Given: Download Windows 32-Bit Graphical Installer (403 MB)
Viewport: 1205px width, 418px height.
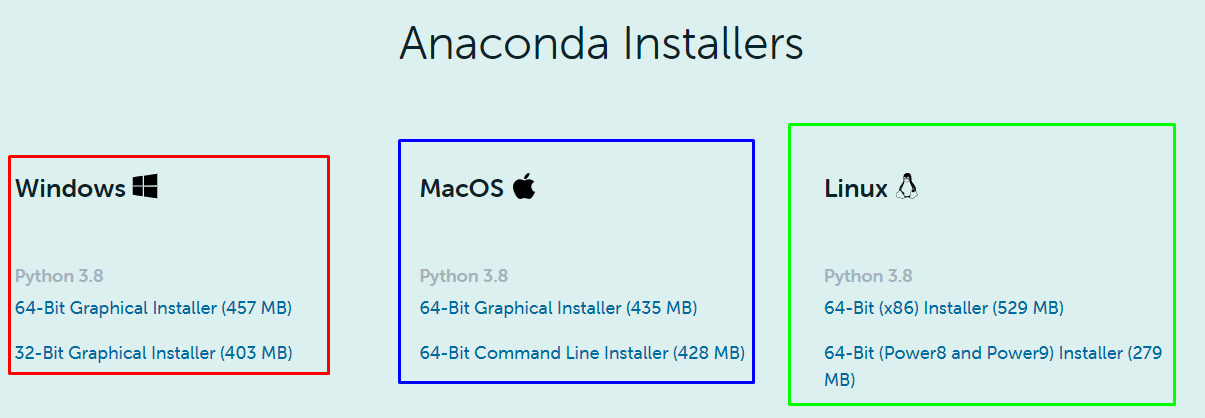Looking at the screenshot, I should point(153,352).
